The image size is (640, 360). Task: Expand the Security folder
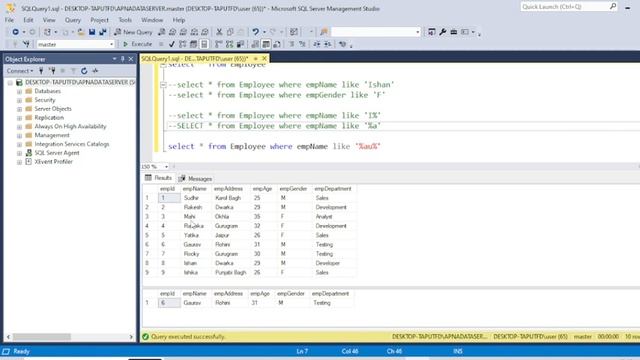pos(19,100)
